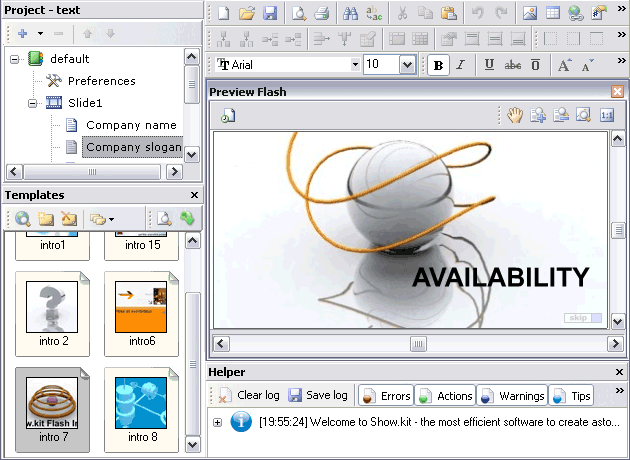
Task: Open the Replace text tool
Action: click(x=374, y=13)
